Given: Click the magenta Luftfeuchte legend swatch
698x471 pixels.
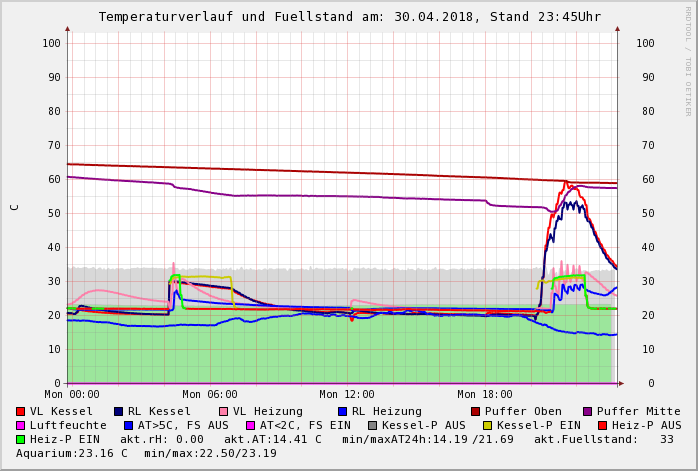Looking at the screenshot, I should coord(21,425).
